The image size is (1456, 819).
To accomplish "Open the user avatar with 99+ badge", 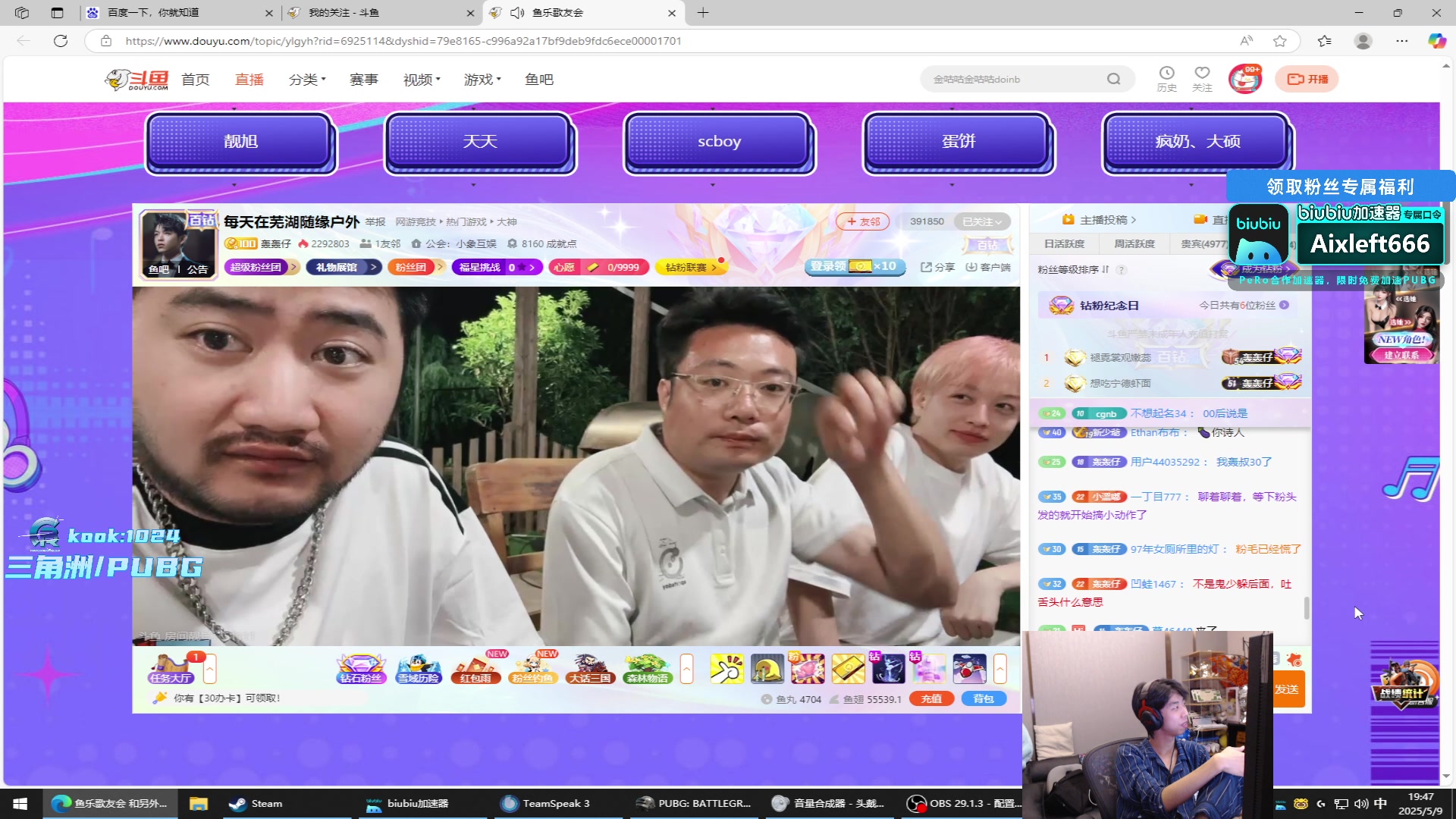I will click(x=1244, y=79).
